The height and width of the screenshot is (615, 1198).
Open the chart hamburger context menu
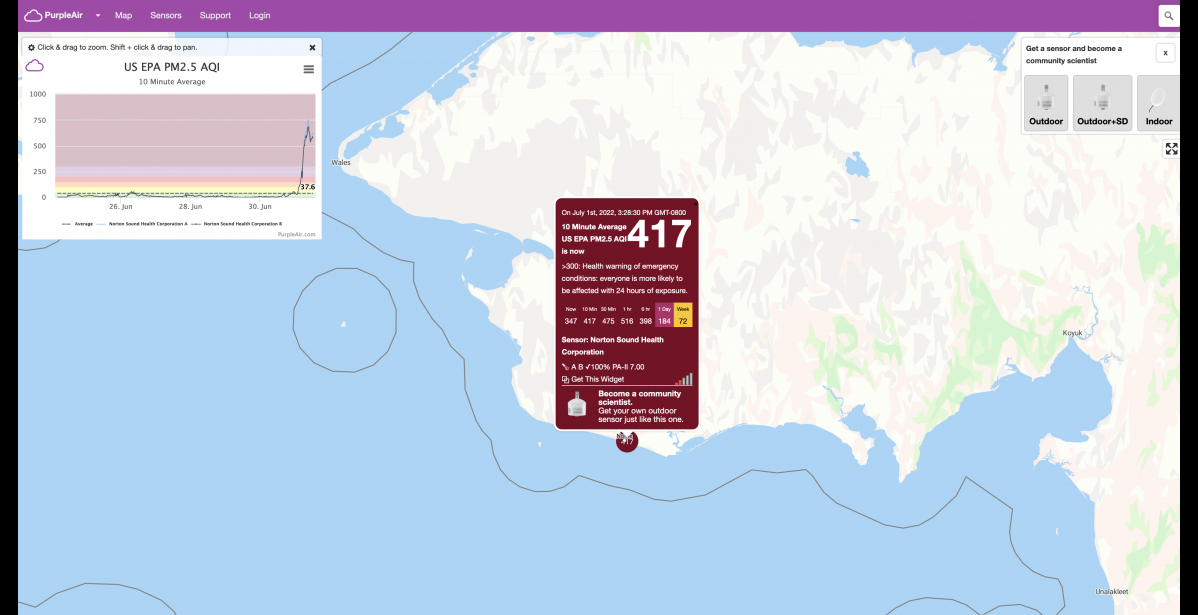(x=309, y=69)
